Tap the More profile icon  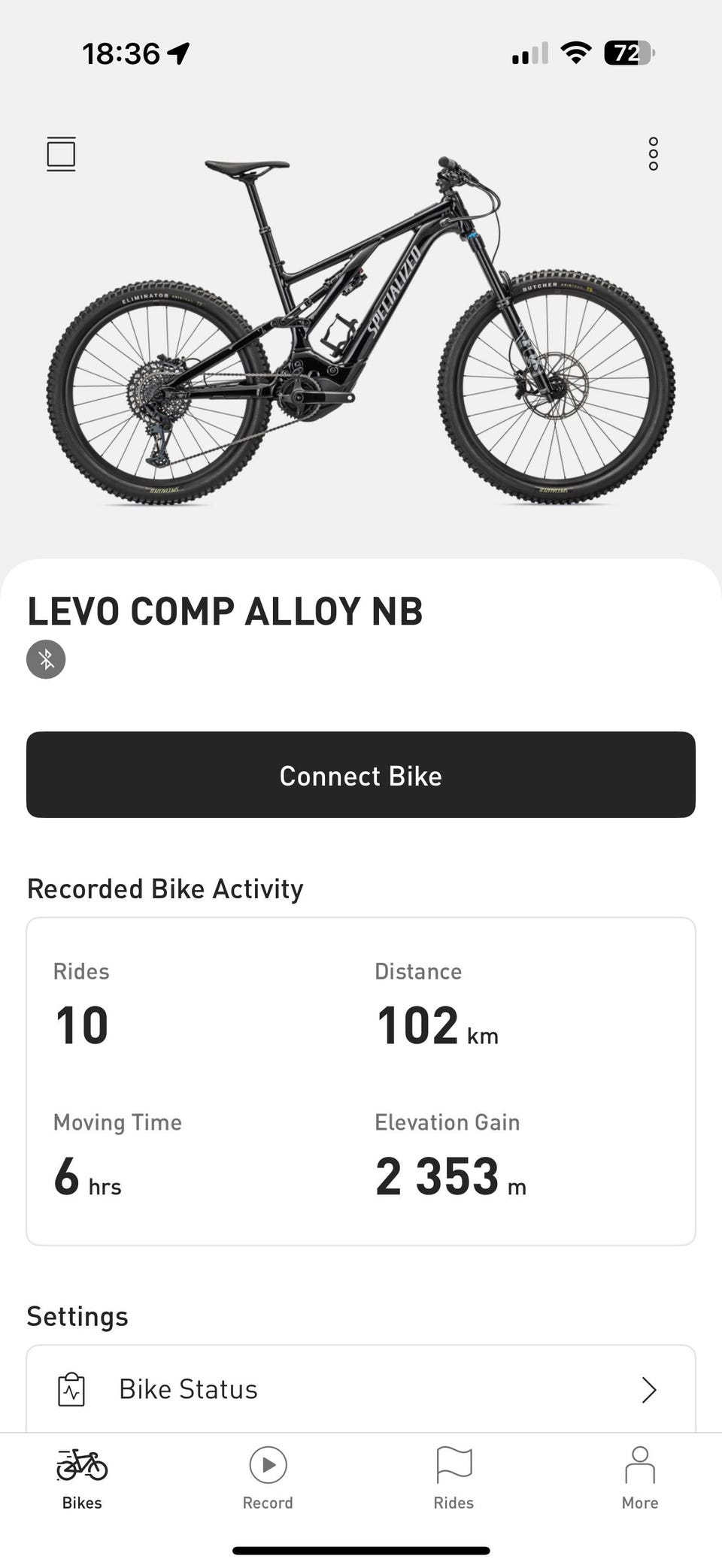[x=639, y=1465]
